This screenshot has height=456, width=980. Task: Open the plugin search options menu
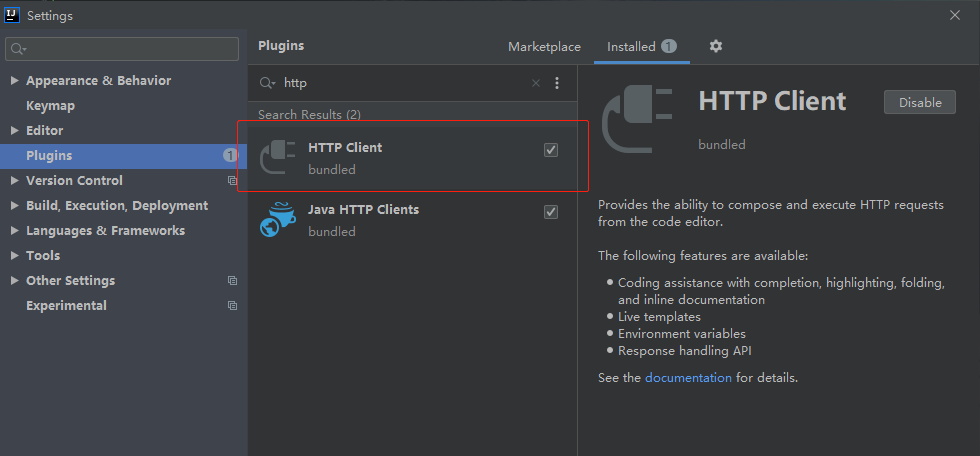557,83
